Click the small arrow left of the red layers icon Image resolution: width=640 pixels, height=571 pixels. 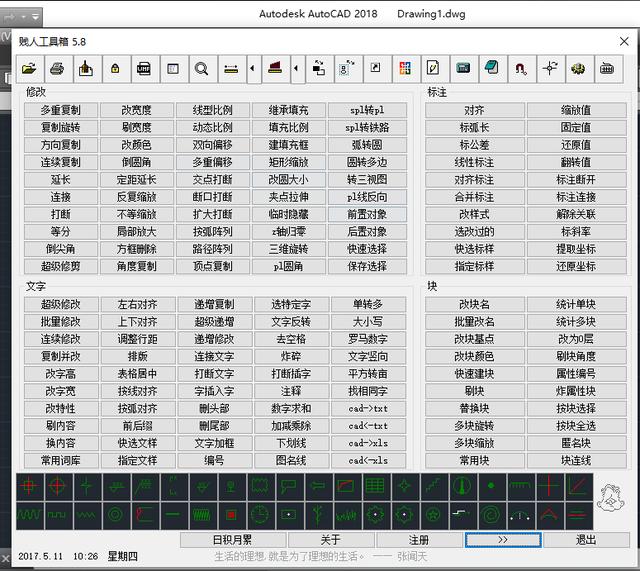point(253,69)
